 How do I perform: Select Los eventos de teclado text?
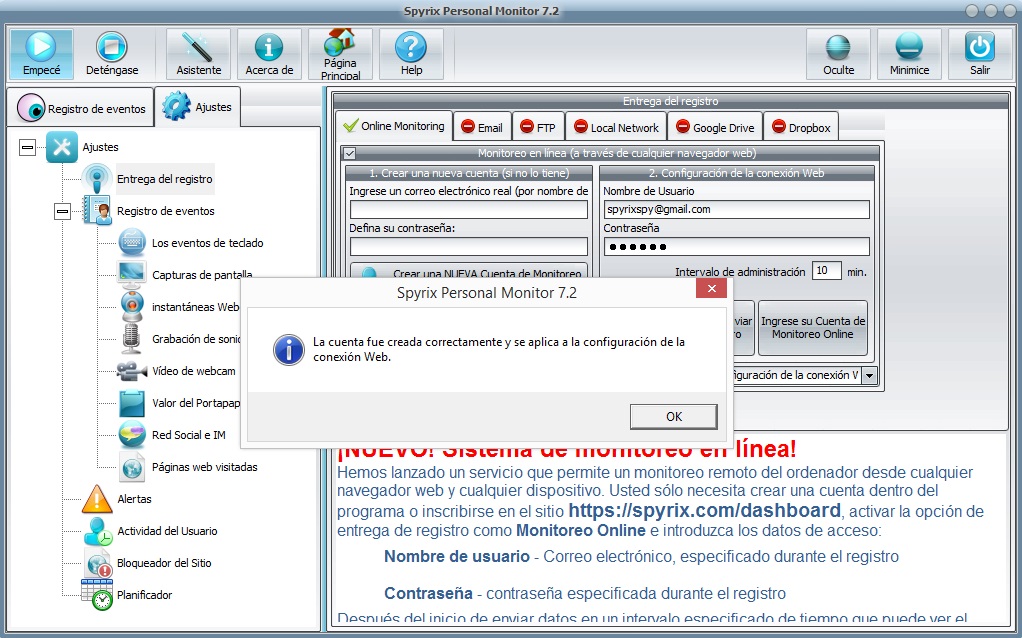pyautogui.click(x=208, y=243)
